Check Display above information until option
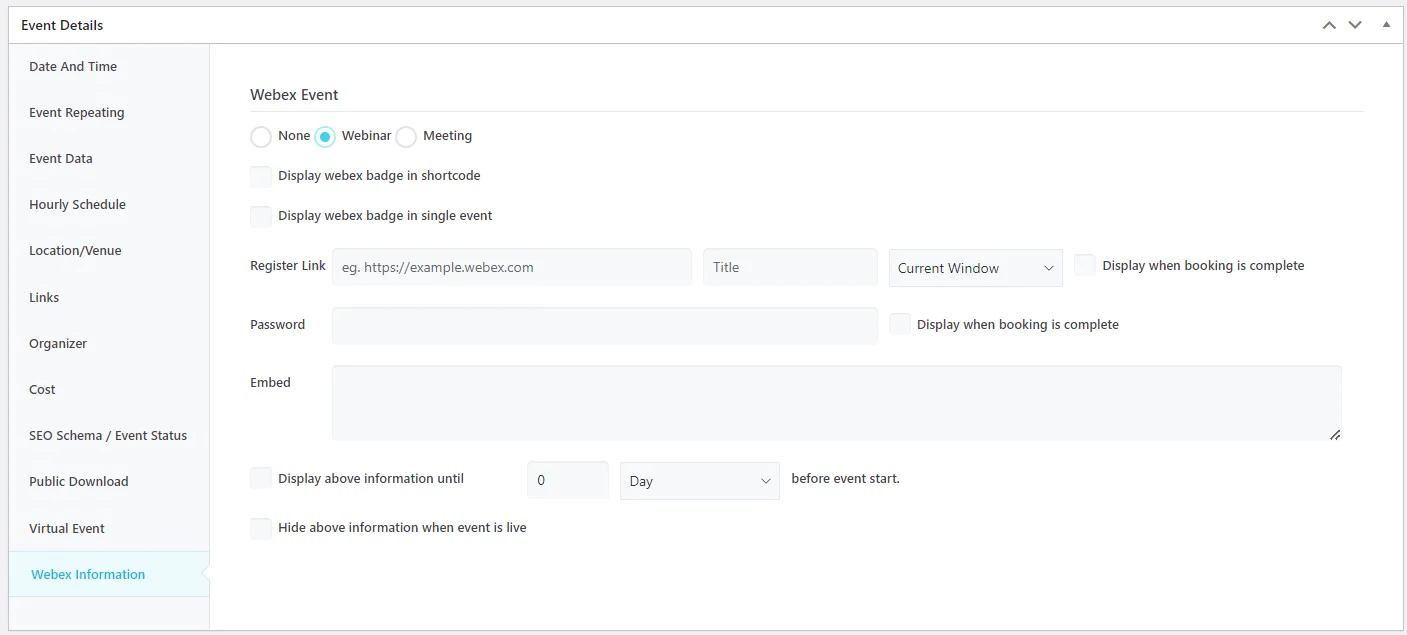This screenshot has height=635, width=1407. 261,479
